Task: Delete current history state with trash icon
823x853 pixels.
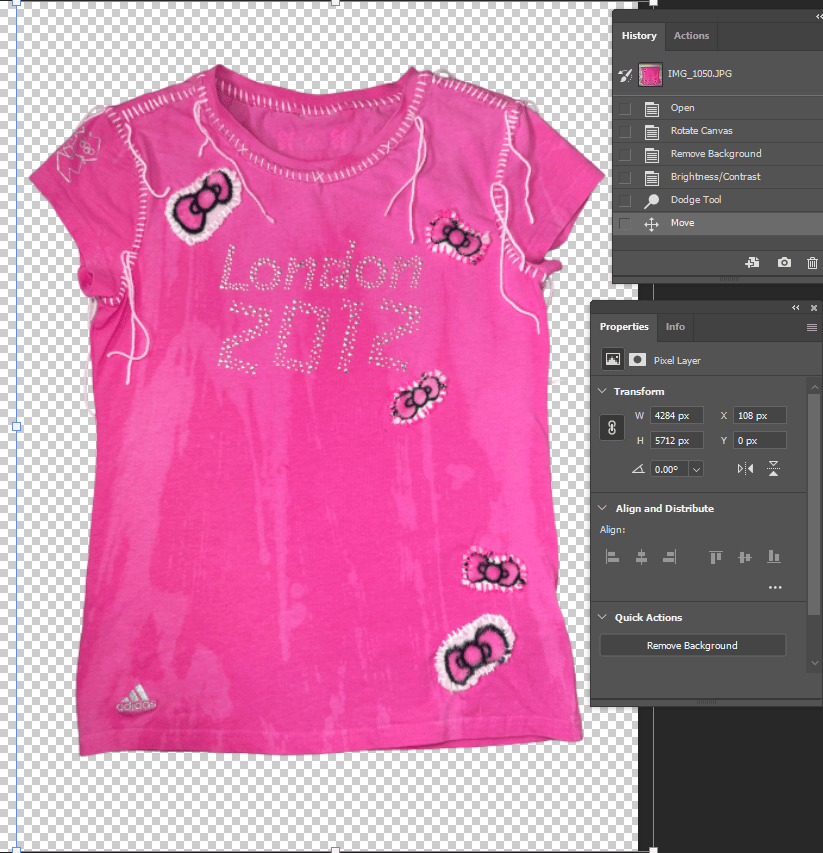Action: (812, 263)
